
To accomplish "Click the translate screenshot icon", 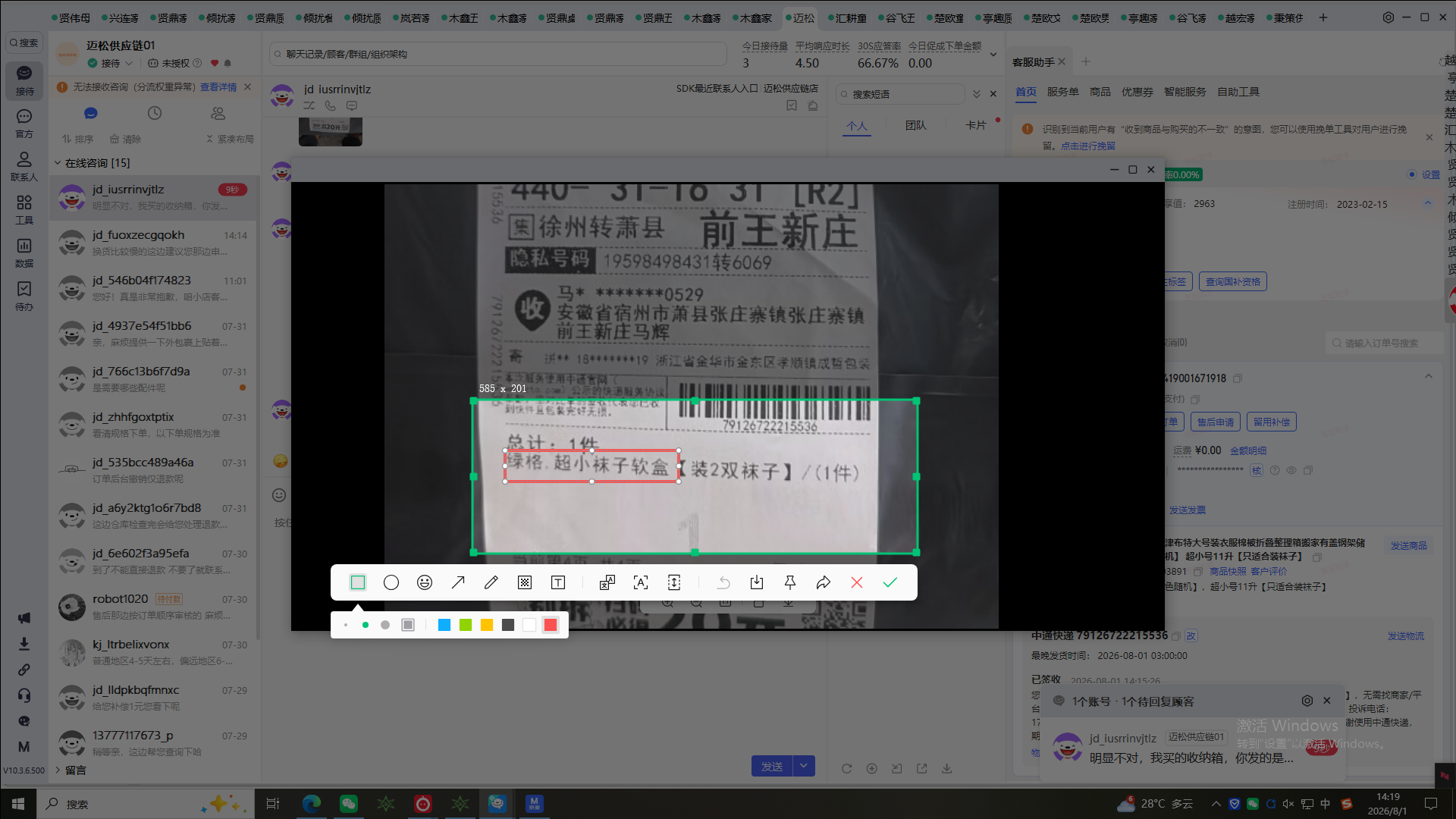I will point(607,582).
